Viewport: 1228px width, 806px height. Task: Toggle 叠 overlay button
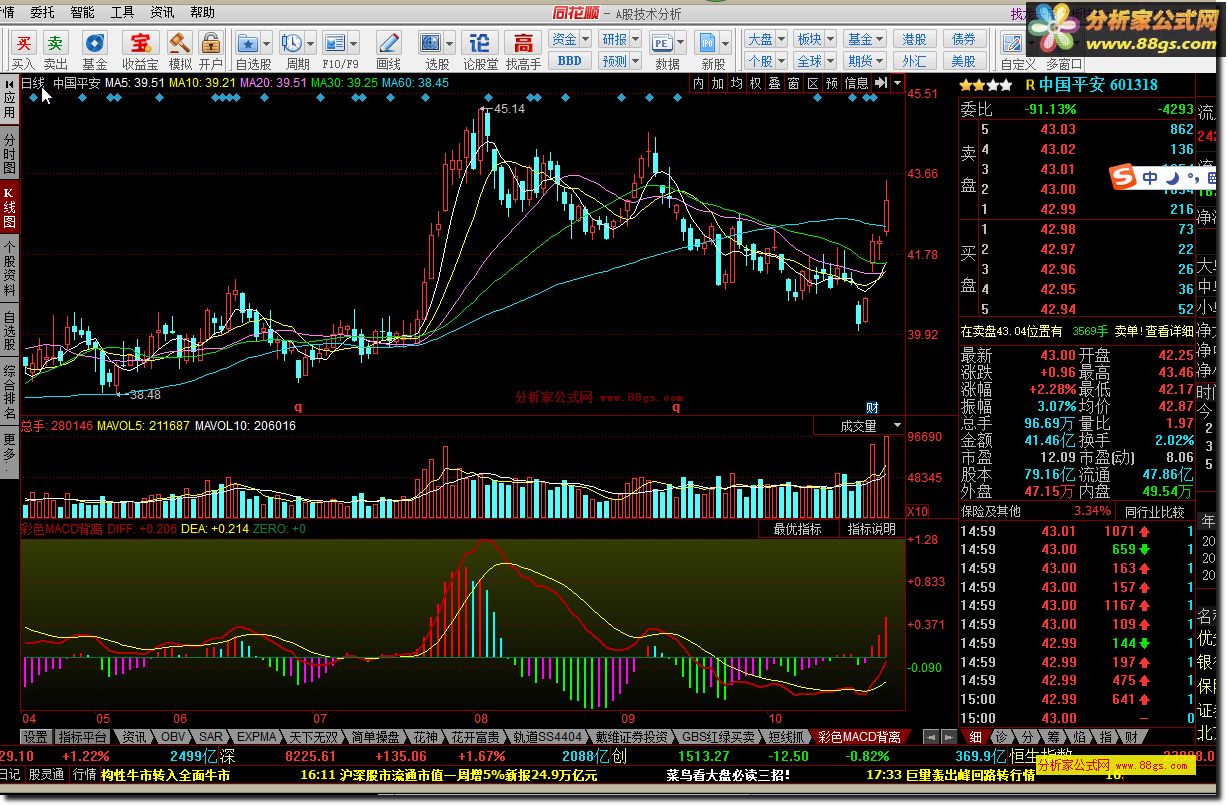pos(774,83)
